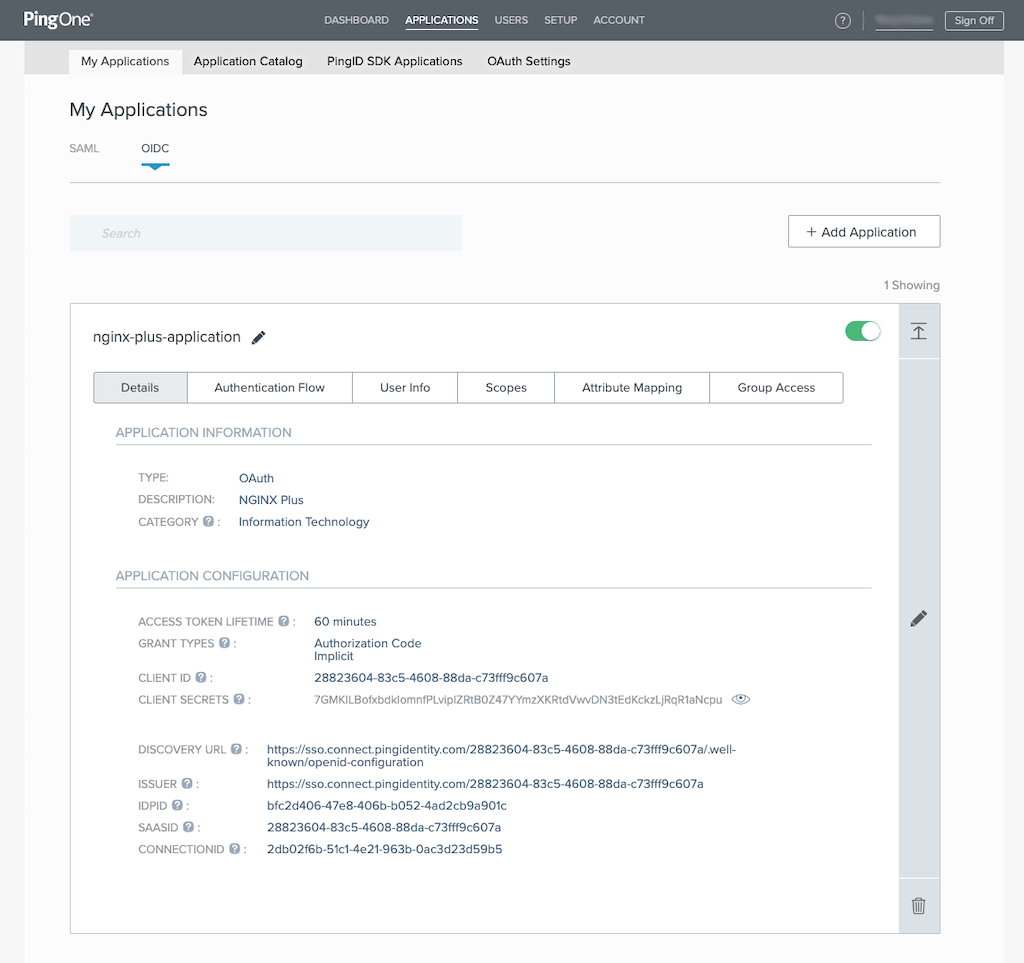This screenshot has height=963, width=1024.
Task: Collapse the application panel with the upload-arrow icon
Action: (918, 331)
